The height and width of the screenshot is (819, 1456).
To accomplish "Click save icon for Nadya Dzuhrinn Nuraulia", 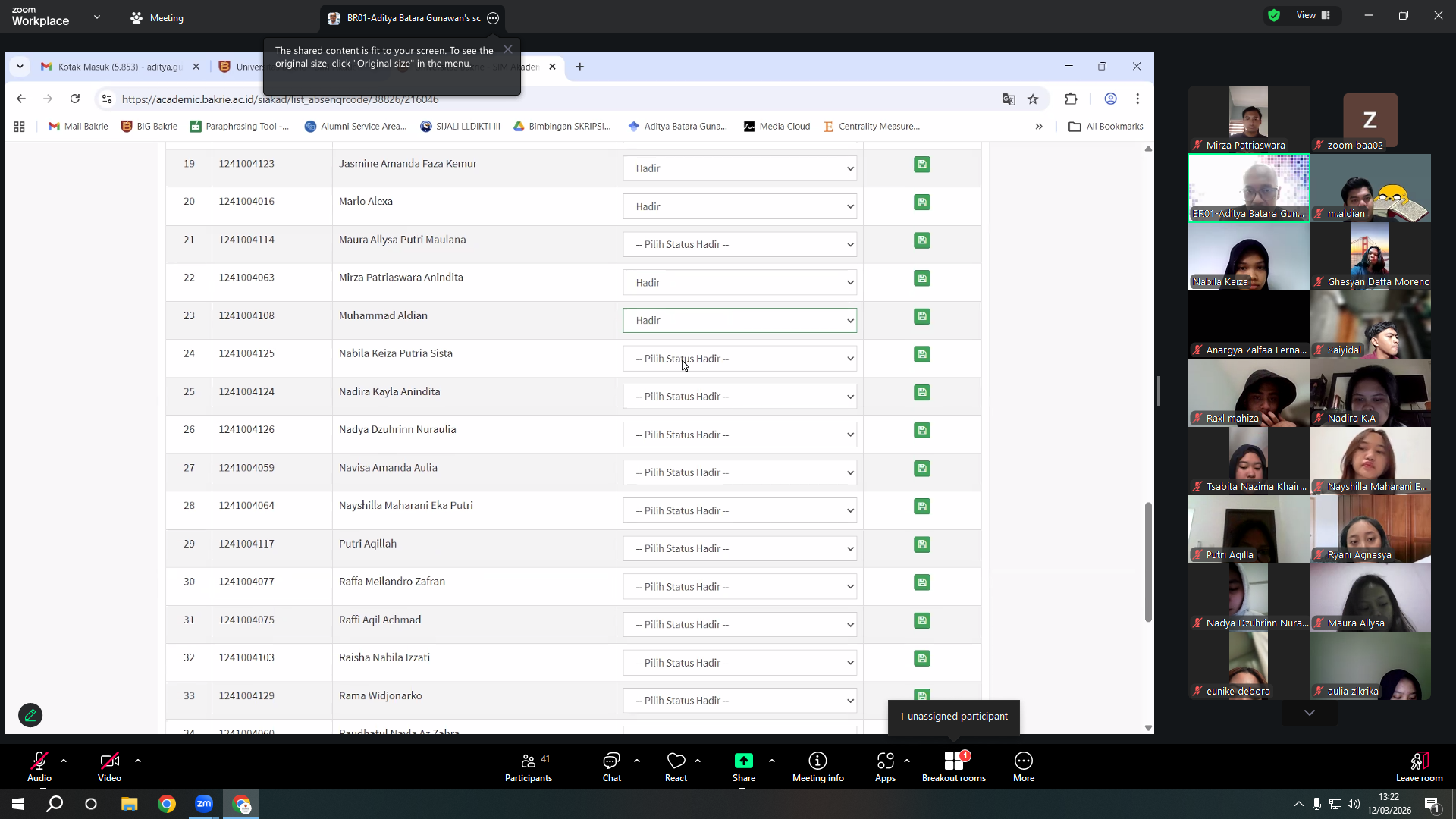I will point(922,431).
